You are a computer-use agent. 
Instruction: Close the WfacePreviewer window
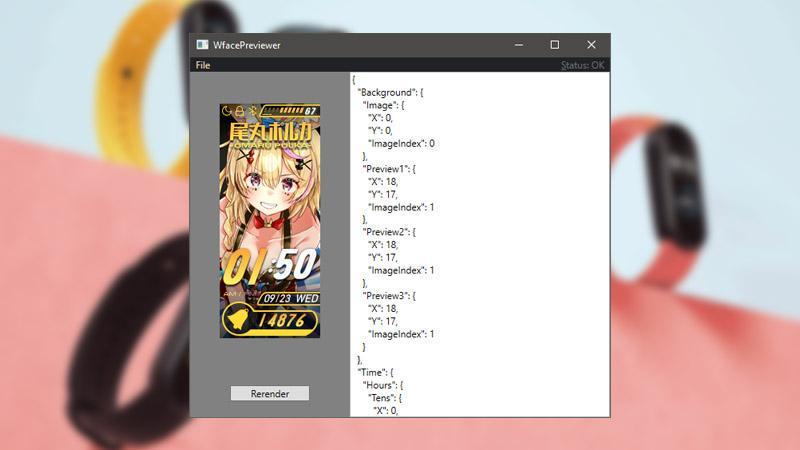click(x=591, y=45)
